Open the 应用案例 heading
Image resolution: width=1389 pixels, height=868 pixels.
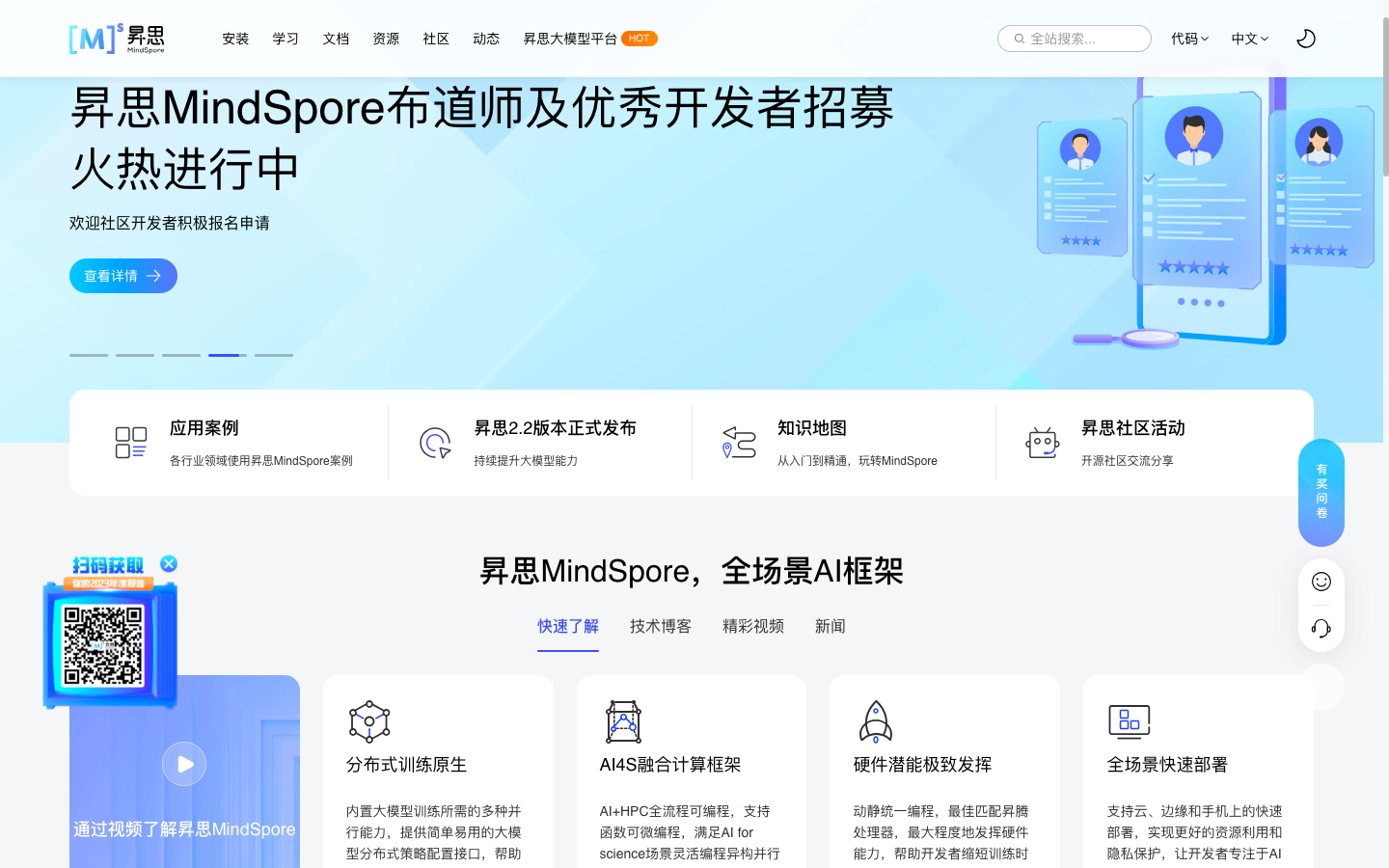coord(204,427)
